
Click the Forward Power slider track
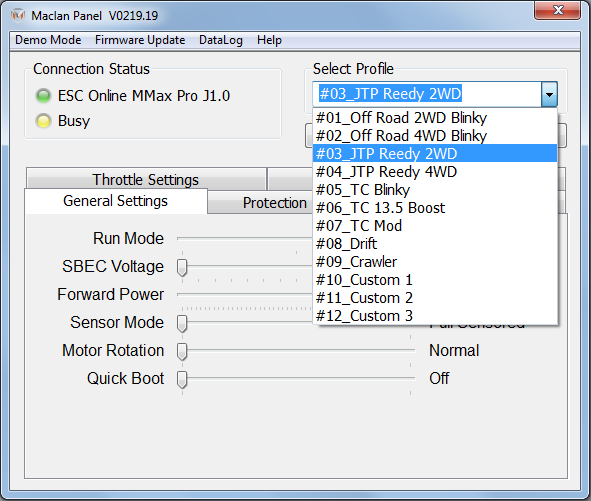tap(245, 294)
